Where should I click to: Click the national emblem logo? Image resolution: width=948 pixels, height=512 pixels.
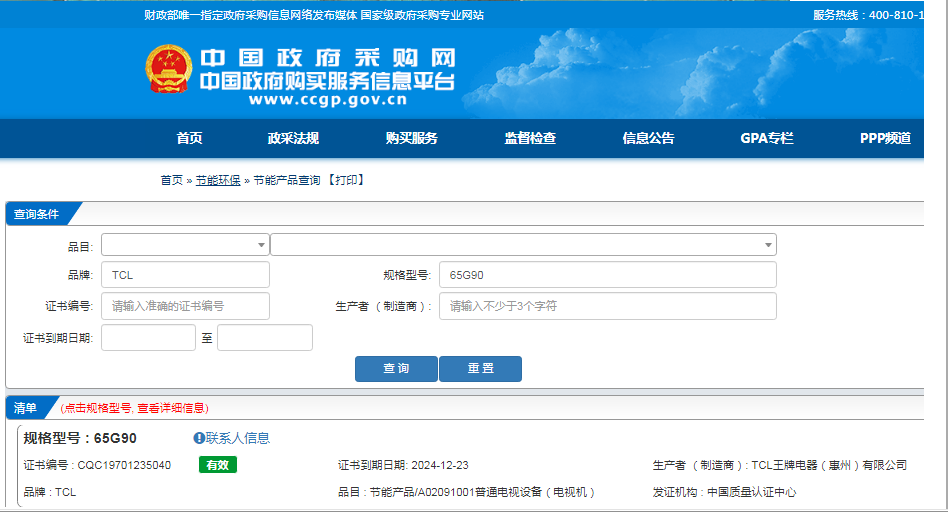tap(169, 69)
